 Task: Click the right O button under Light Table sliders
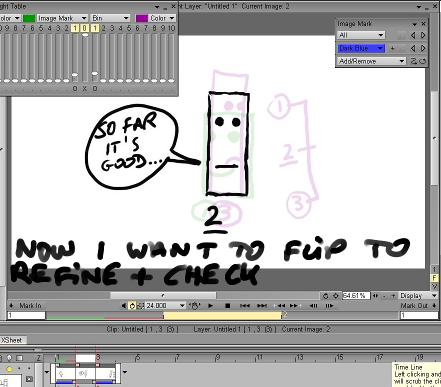tap(95, 88)
